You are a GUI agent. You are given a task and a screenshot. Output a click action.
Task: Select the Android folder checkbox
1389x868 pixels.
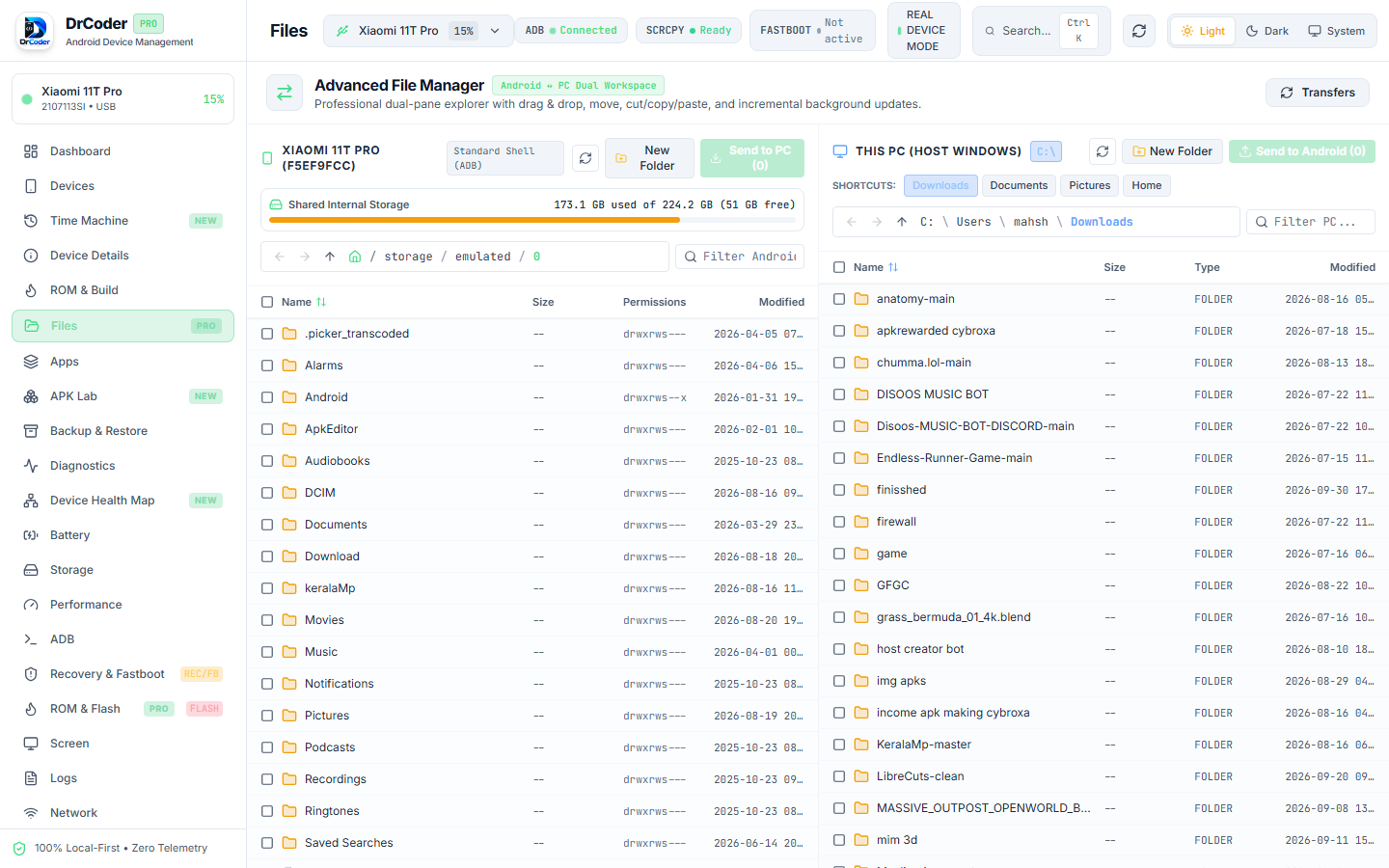click(267, 397)
